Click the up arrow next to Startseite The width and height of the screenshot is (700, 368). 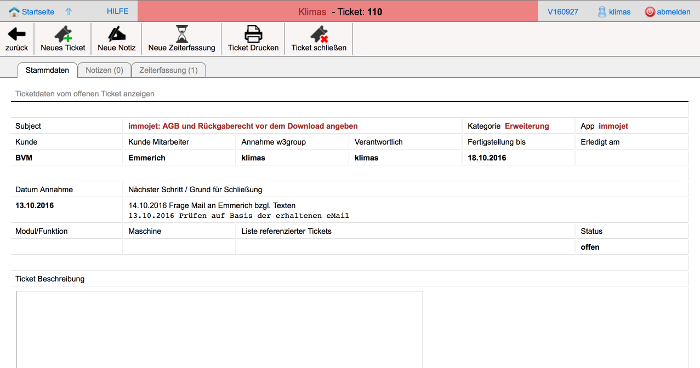coord(69,12)
